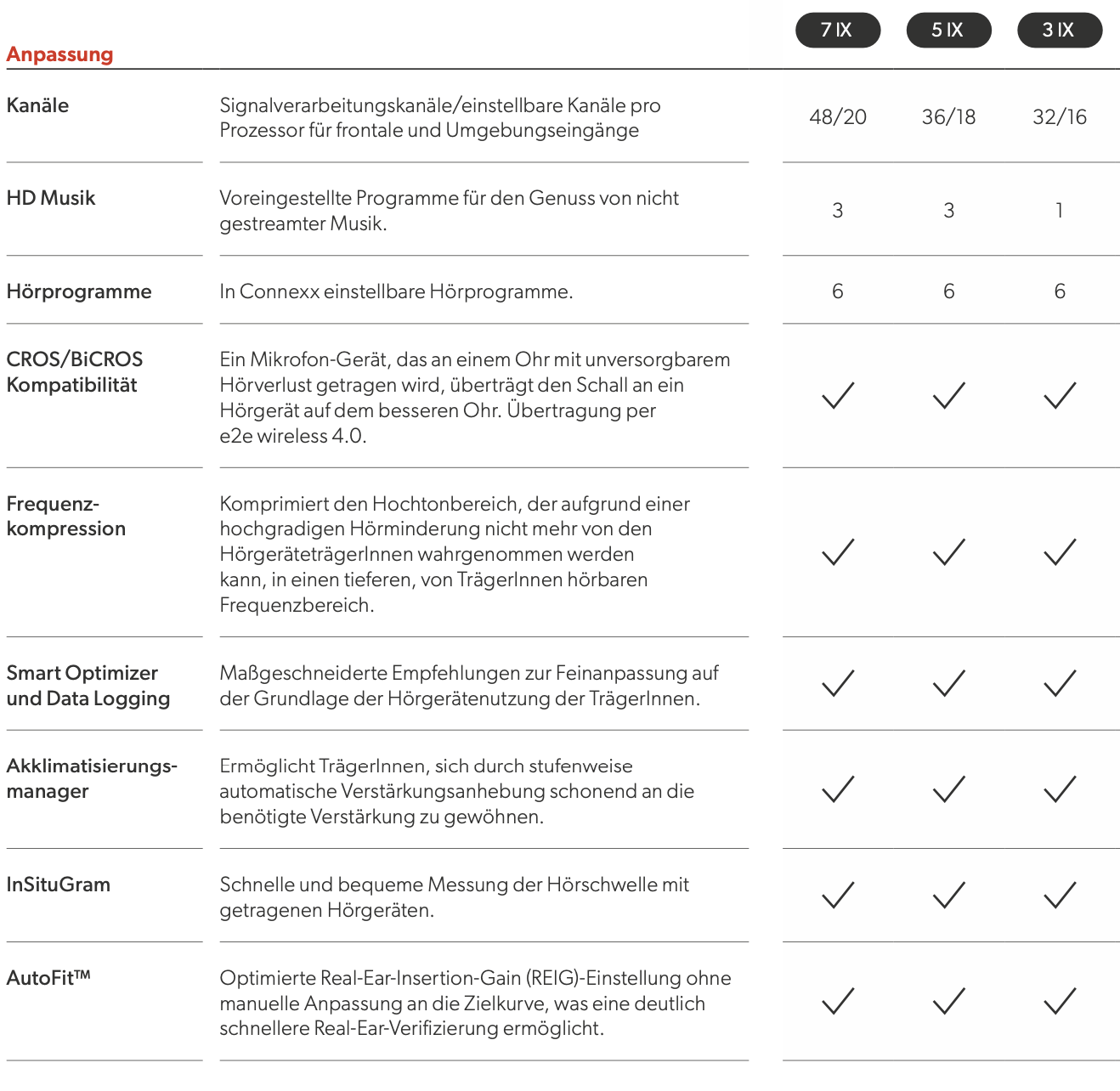Viewport: 1120px width, 1091px height.
Task: Click AutoFit checkmark under 7 IX
Action: click(x=838, y=1001)
